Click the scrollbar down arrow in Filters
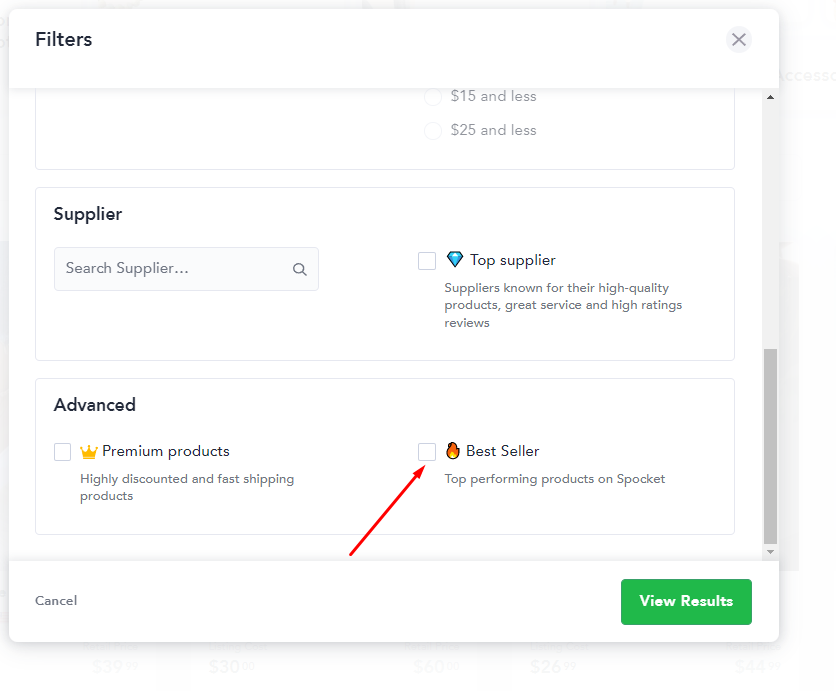Image resolution: width=836 pixels, height=691 pixels. pyautogui.click(x=770, y=551)
